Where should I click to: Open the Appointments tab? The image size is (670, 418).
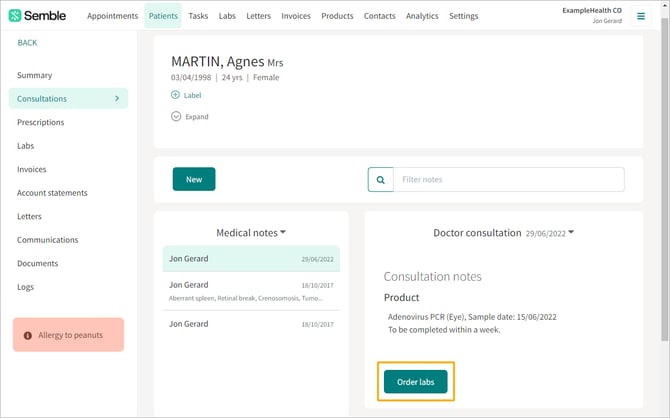pyautogui.click(x=112, y=16)
